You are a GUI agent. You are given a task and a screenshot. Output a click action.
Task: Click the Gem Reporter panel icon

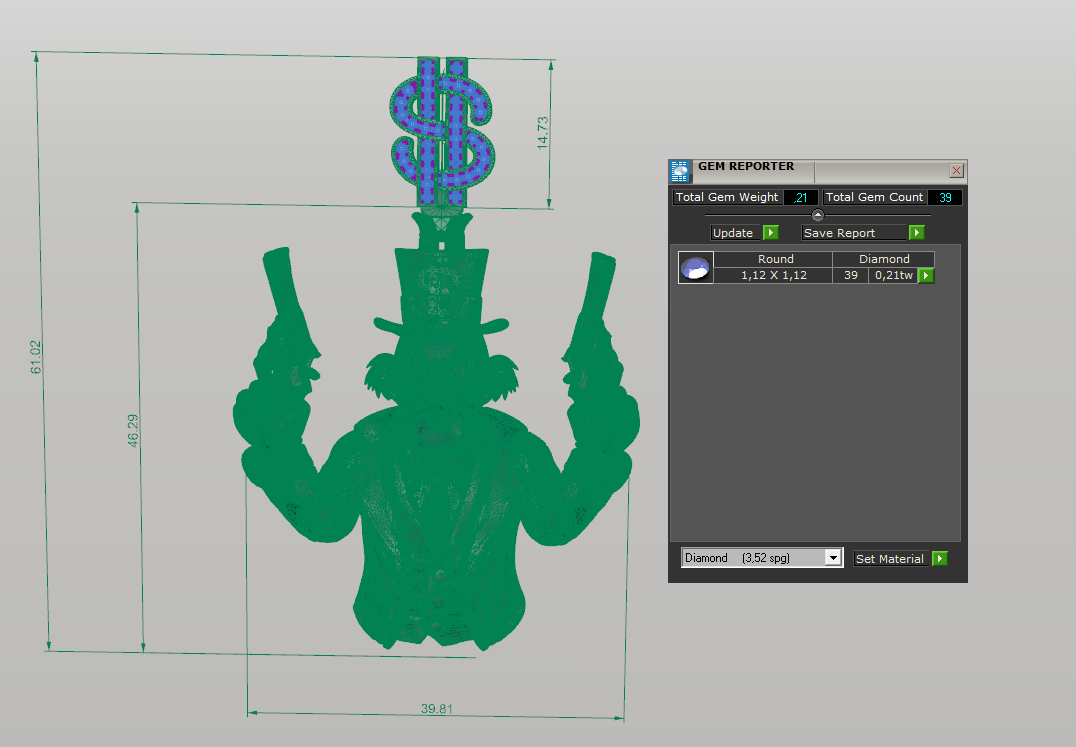680,170
